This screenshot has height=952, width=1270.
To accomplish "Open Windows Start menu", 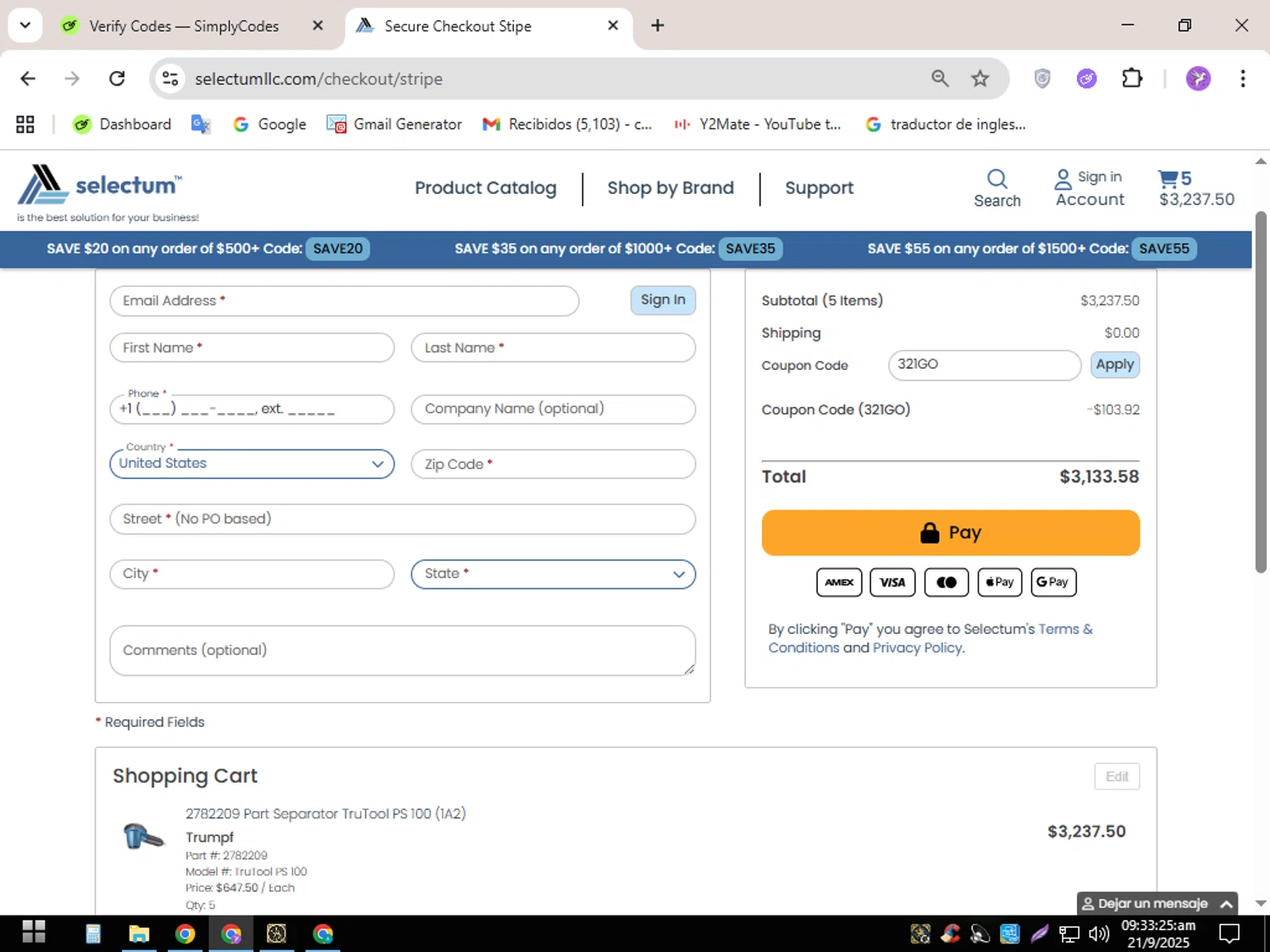I will [x=34, y=933].
